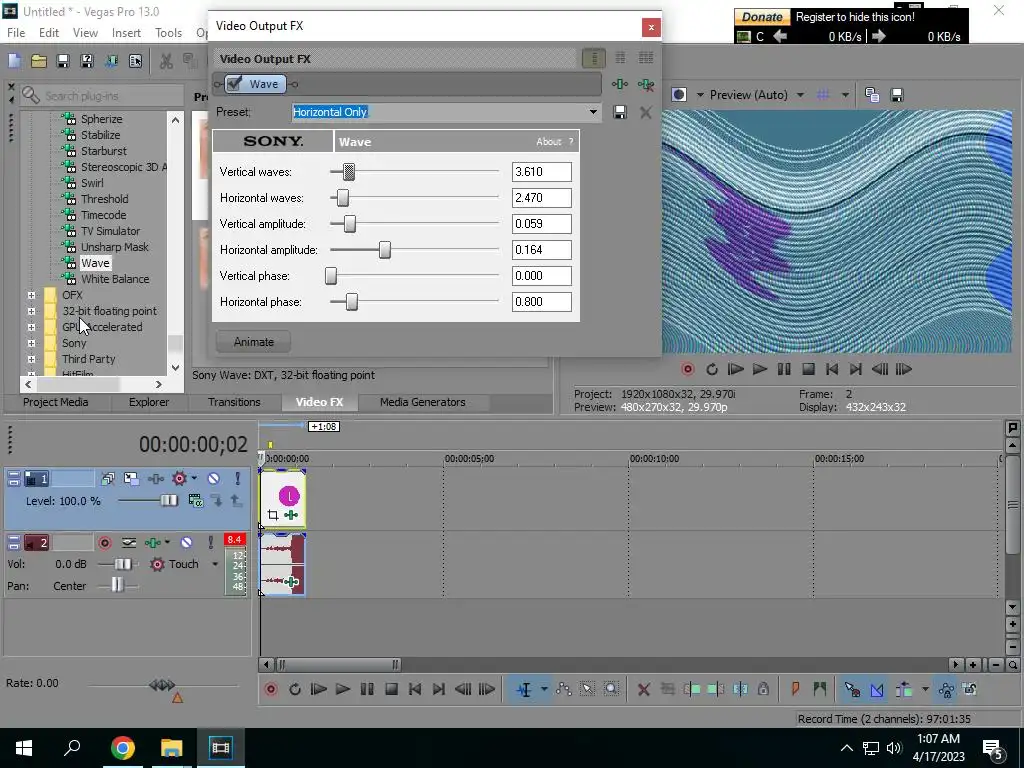Expand the Sony folder

[31, 344]
